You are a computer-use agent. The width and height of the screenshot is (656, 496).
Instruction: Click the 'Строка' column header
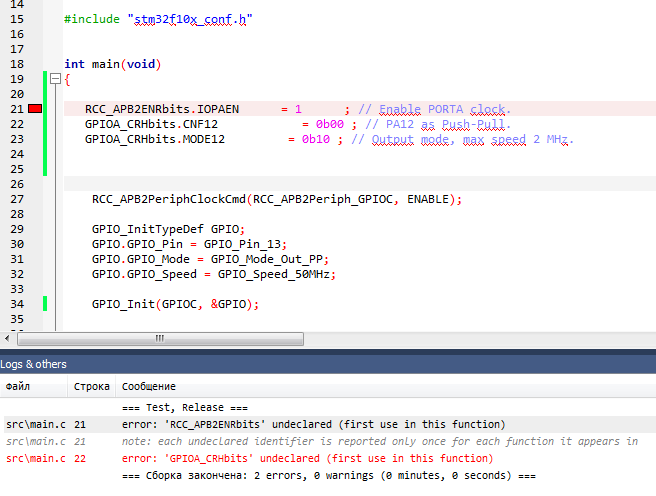pos(91,386)
